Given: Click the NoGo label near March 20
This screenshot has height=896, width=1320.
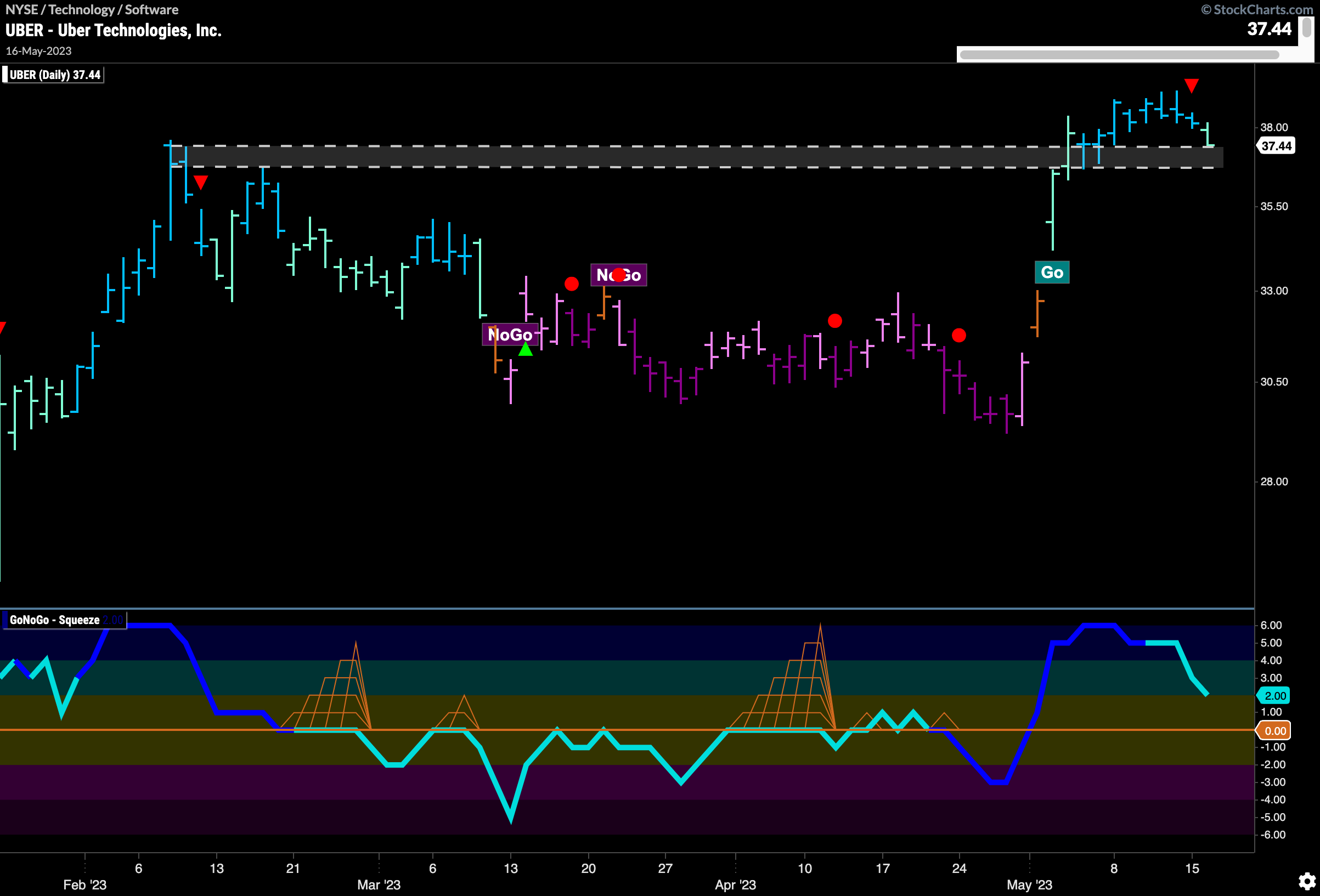Looking at the screenshot, I should [618, 275].
